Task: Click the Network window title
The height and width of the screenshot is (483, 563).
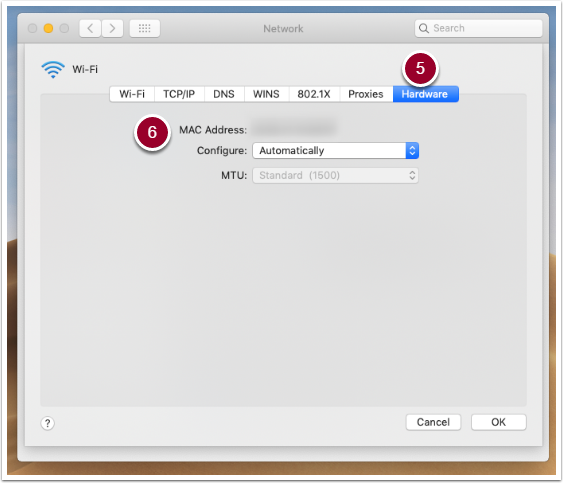Action: [283, 28]
